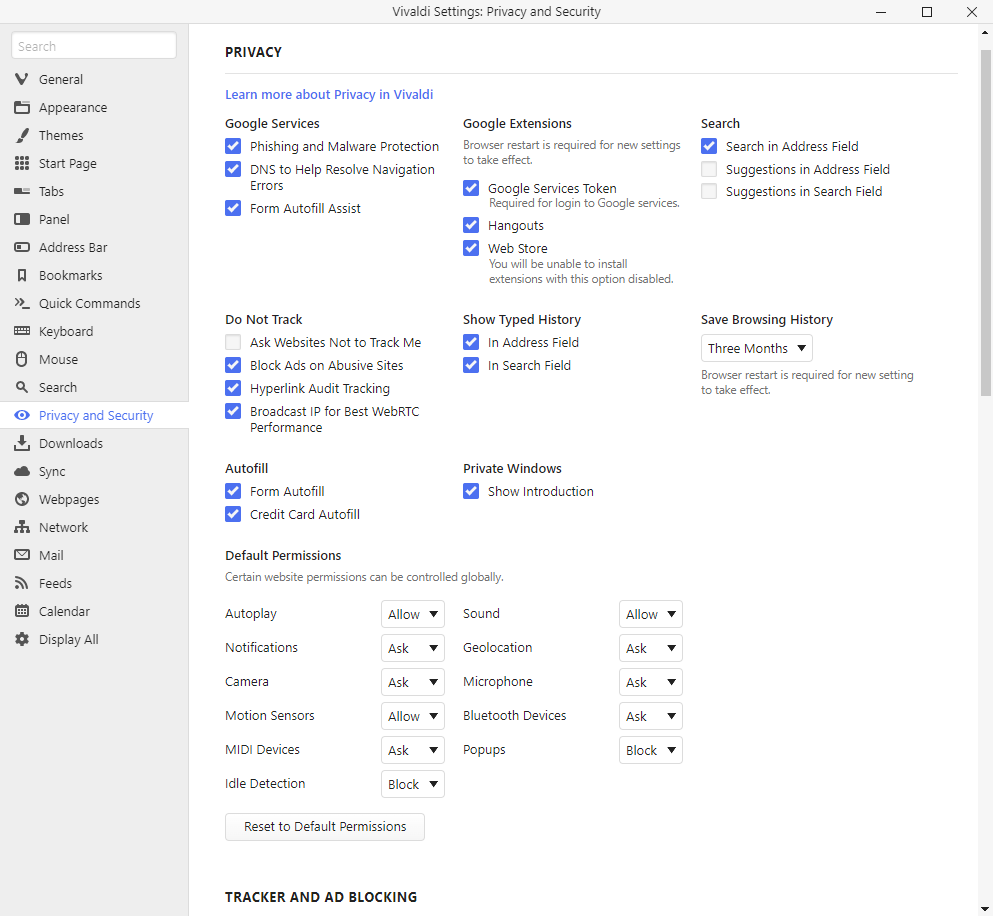Open the Popups permission dropdown

point(651,750)
